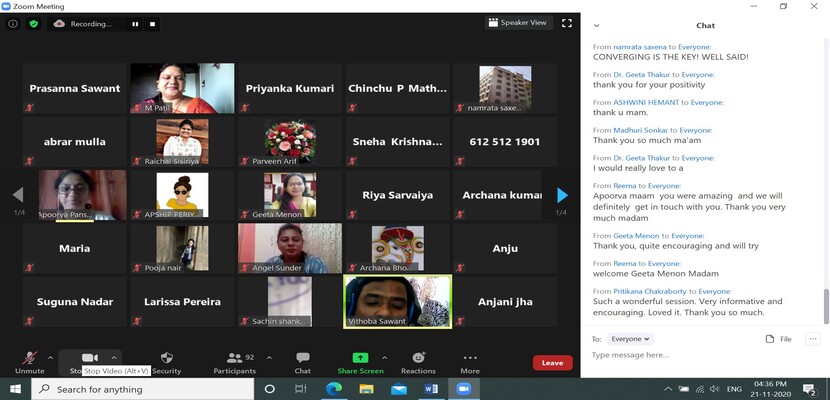
Task: Open the Everyone recipient dropdown
Action: pyautogui.click(x=631, y=339)
